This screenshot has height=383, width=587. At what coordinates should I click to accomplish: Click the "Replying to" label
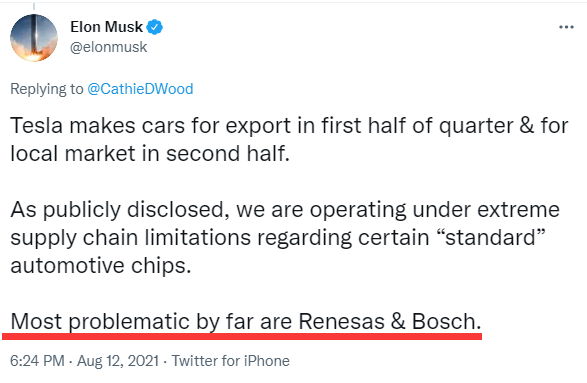point(47,89)
